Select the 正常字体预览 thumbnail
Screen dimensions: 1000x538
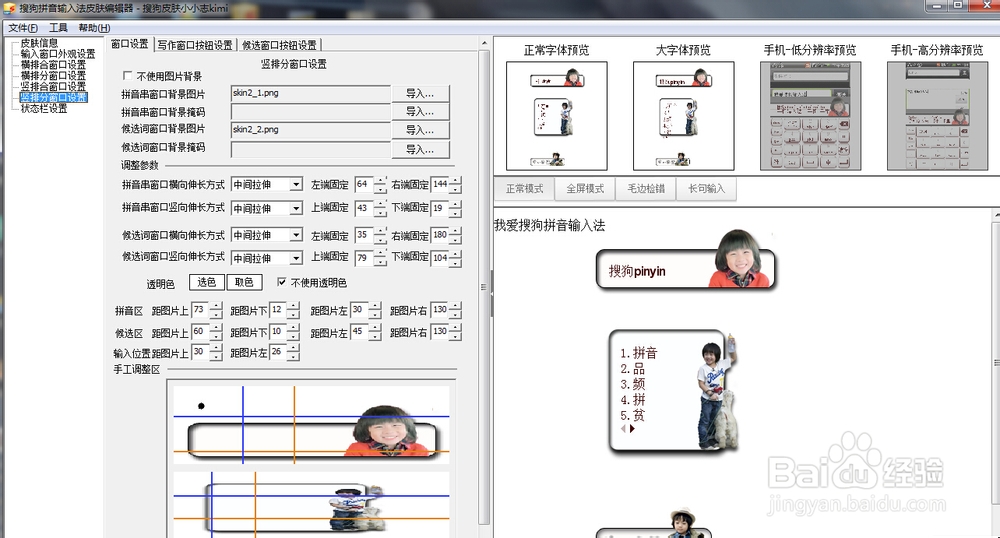[x=556, y=116]
